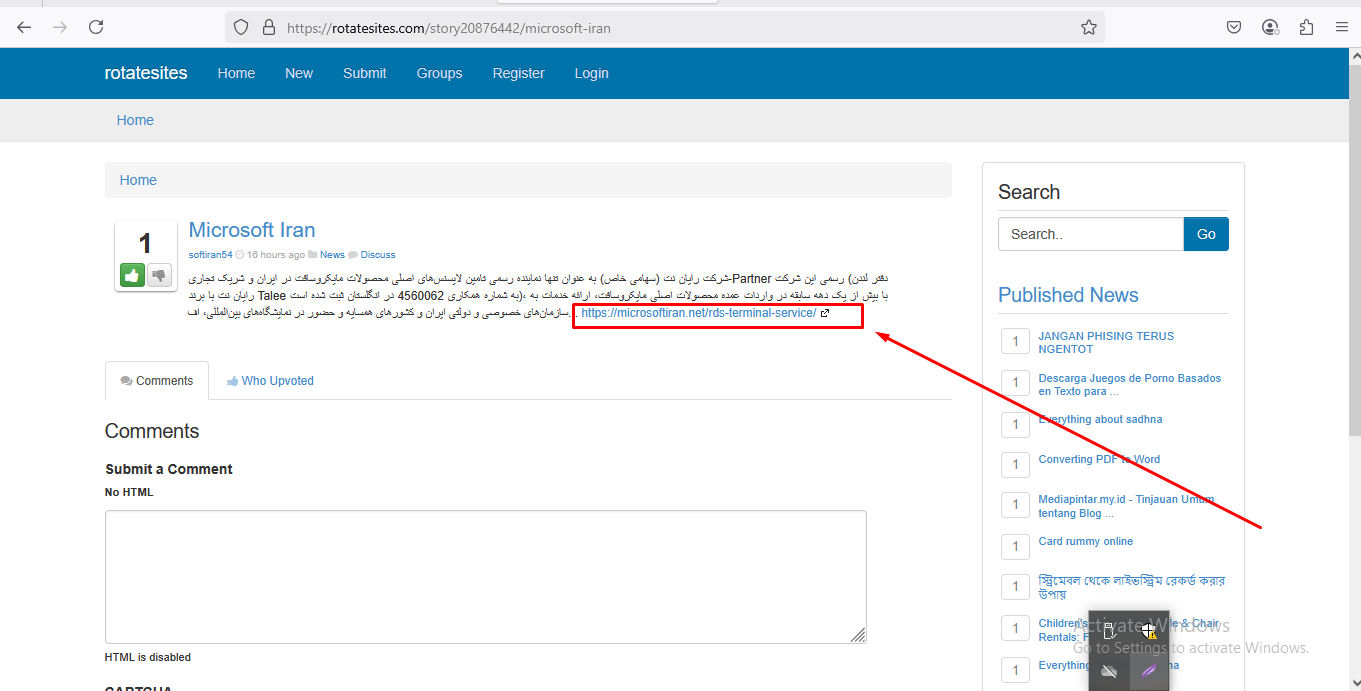Bookmark this page with star icon
This screenshot has height=691, width=1361.
click(1089, 28)
